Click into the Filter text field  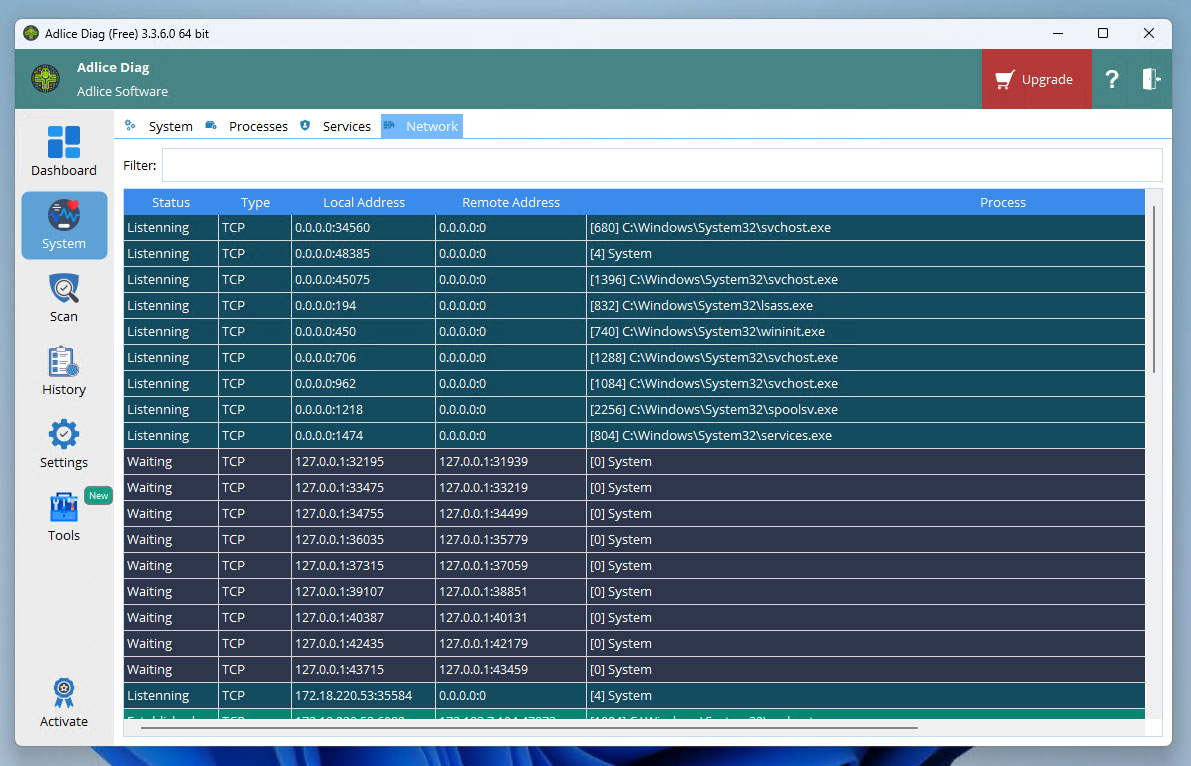(x=661, y=165)
